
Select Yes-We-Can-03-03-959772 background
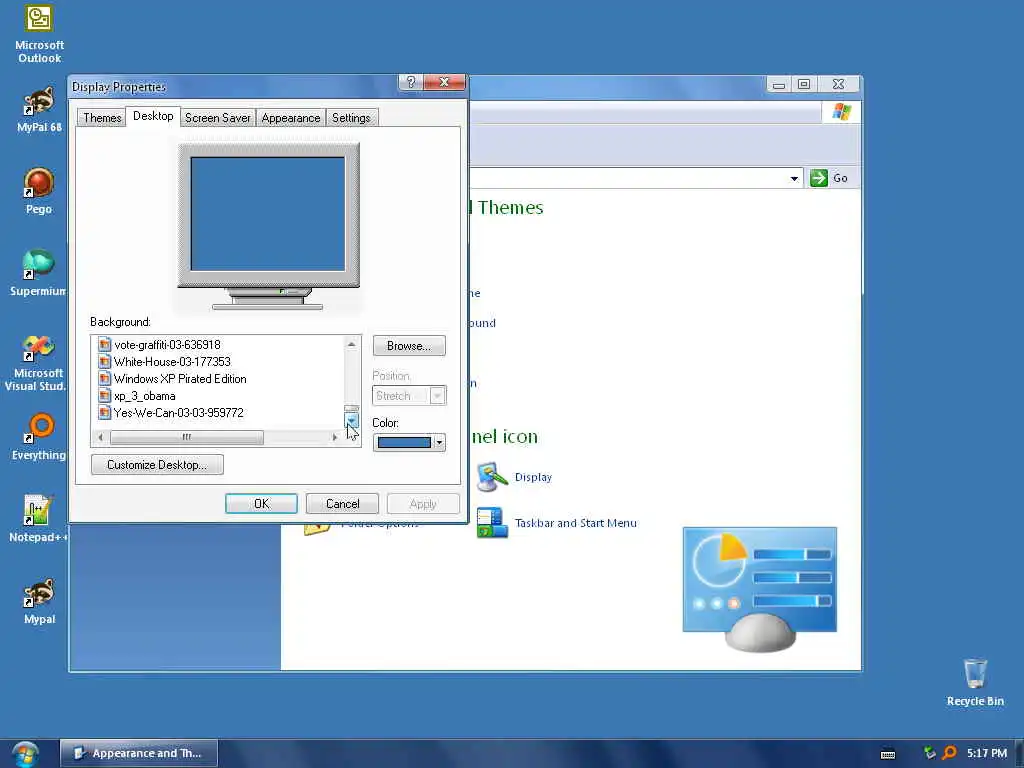tap(178, 412)
